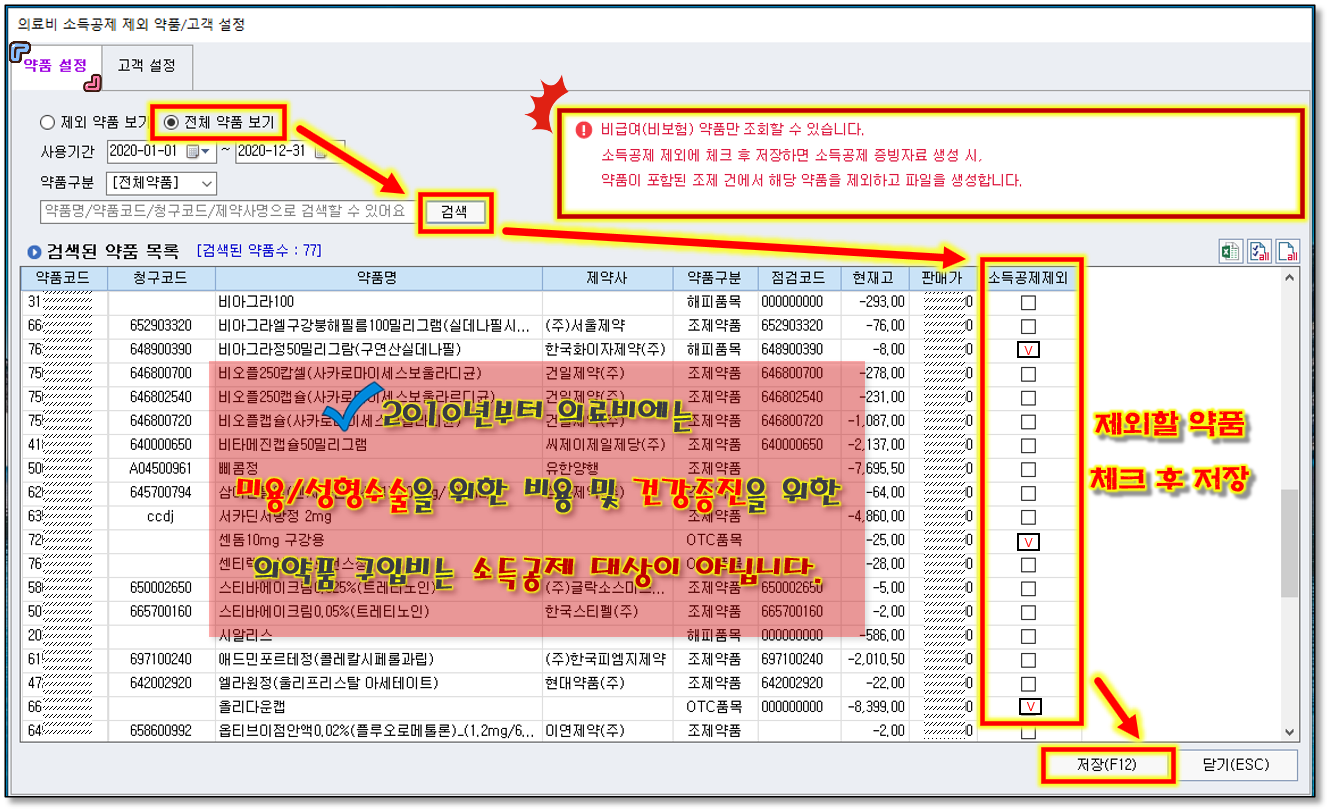Click blue arrow icon beside 검색된 약품 목록

34,251
